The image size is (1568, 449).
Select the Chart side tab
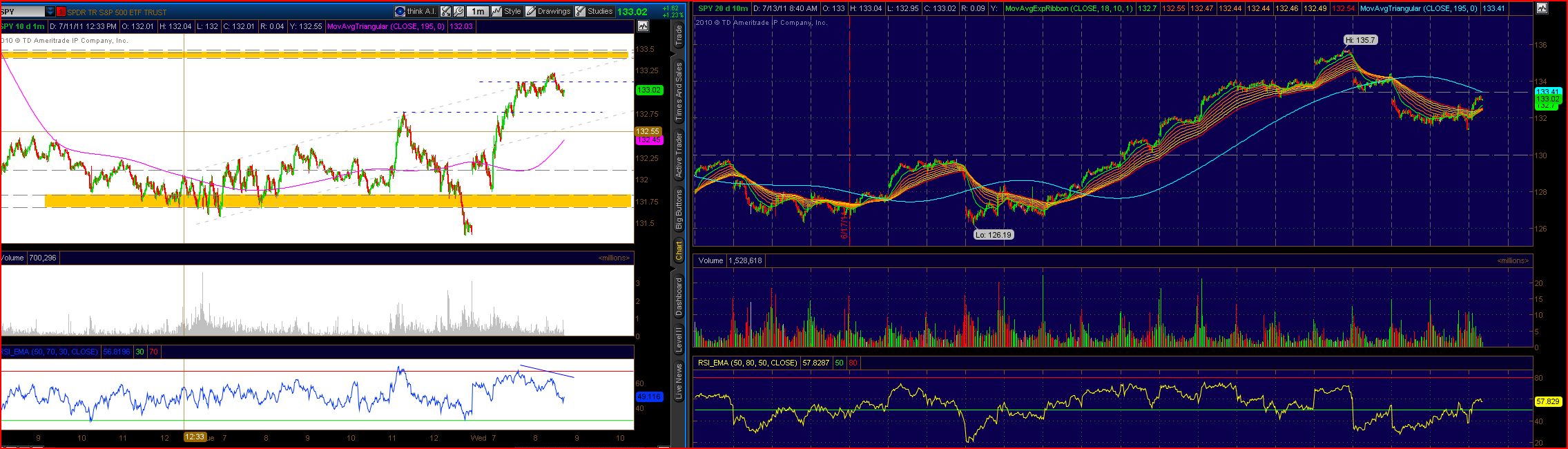click(x=679, y=251)
